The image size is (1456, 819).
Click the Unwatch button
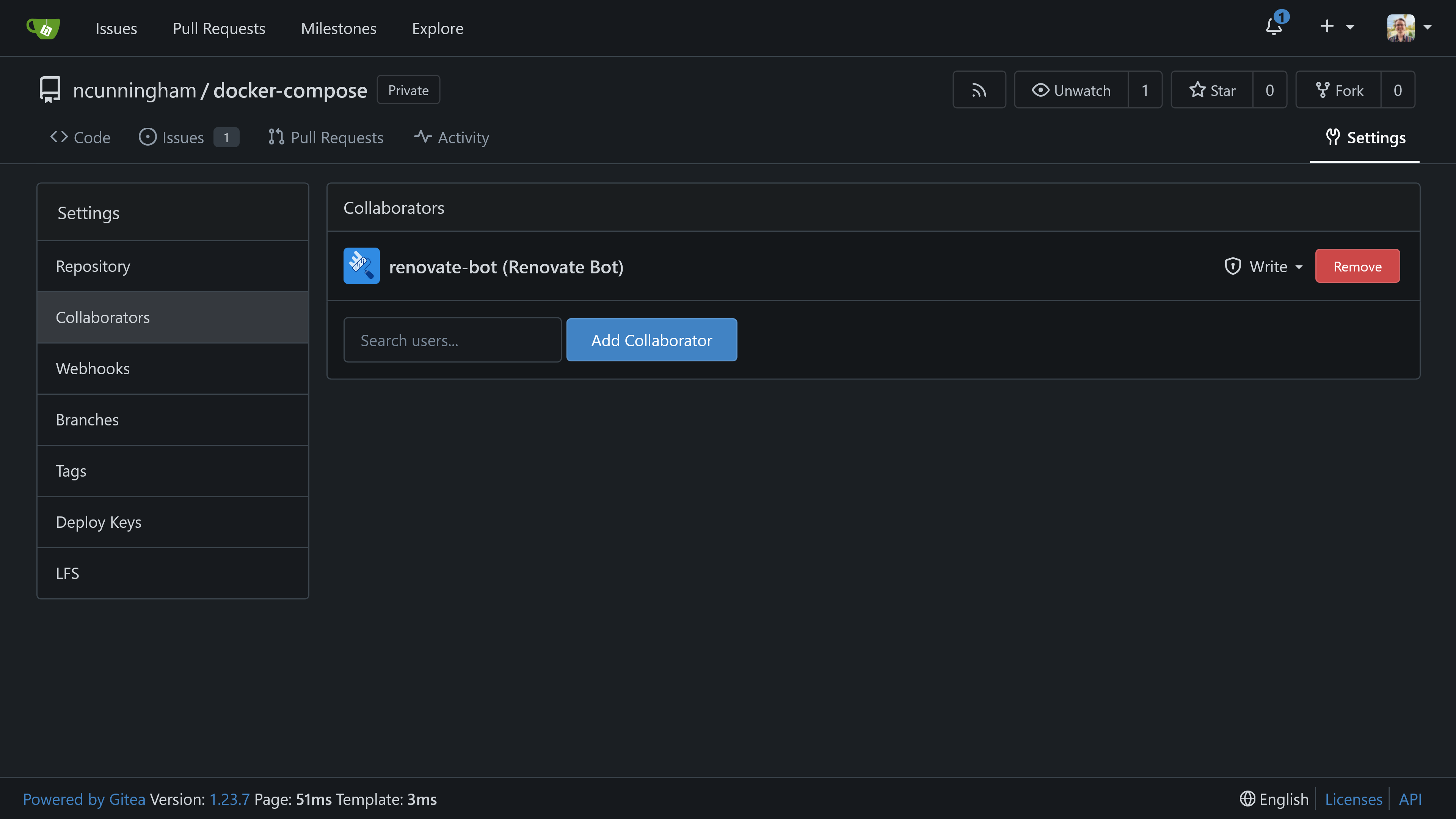click(1071, 90)
